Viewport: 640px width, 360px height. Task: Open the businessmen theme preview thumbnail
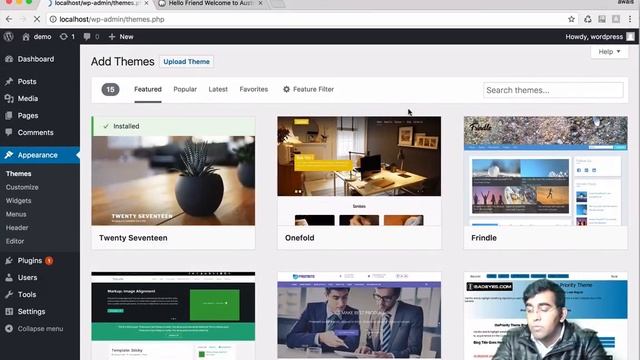click(359, 316)
